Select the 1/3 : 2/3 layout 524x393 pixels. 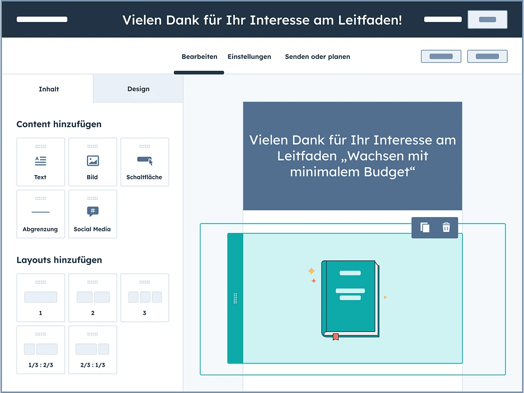(40, 350)
